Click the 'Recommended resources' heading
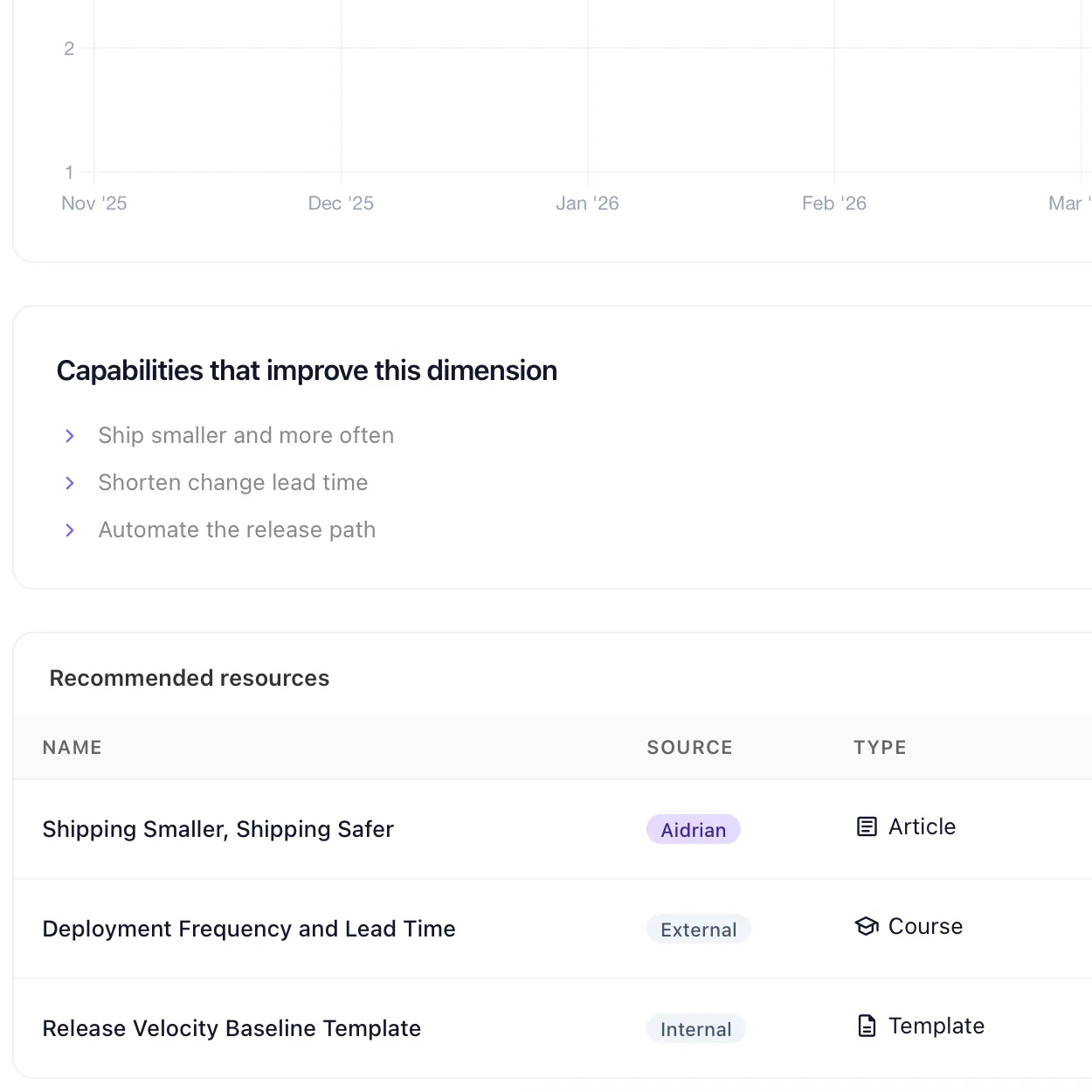Image resolution: width=1092 pixels, height=1092 pixels. 190,678
